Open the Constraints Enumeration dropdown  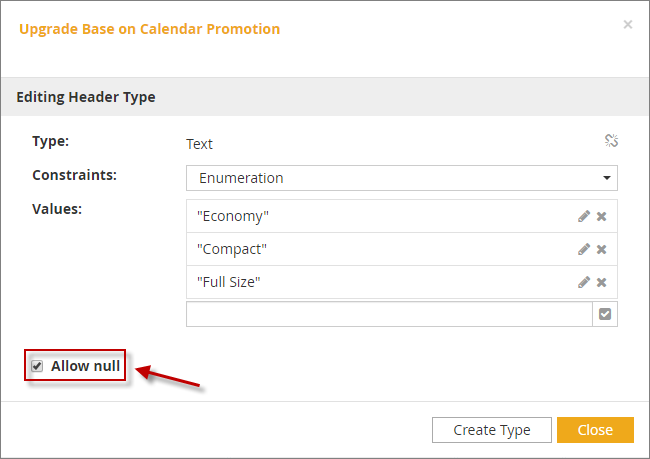tap(400, 178)
